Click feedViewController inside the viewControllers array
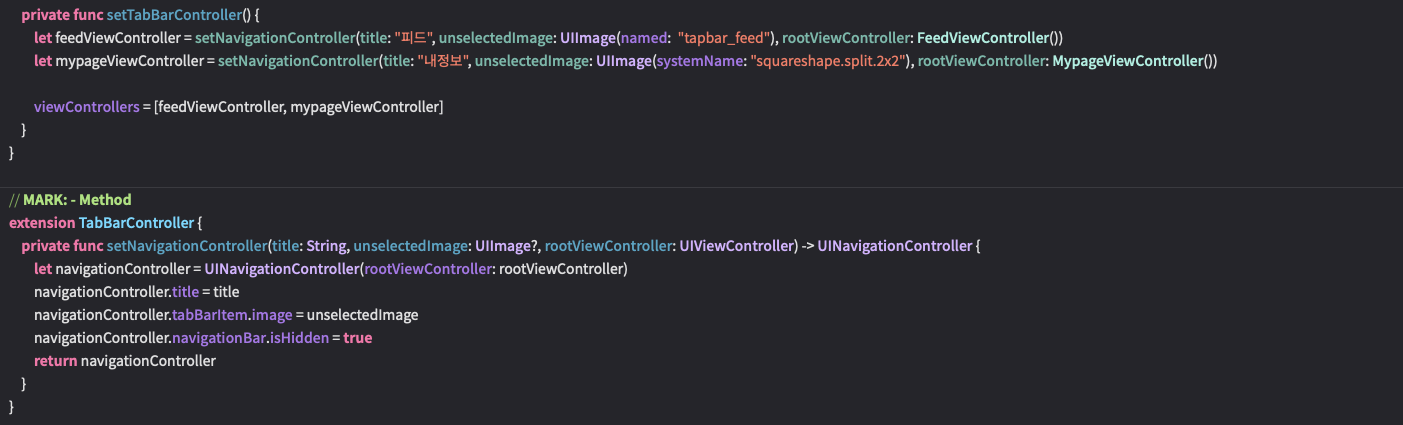The width and height of the screenshot is (1403, 425). tap(219, 106)
